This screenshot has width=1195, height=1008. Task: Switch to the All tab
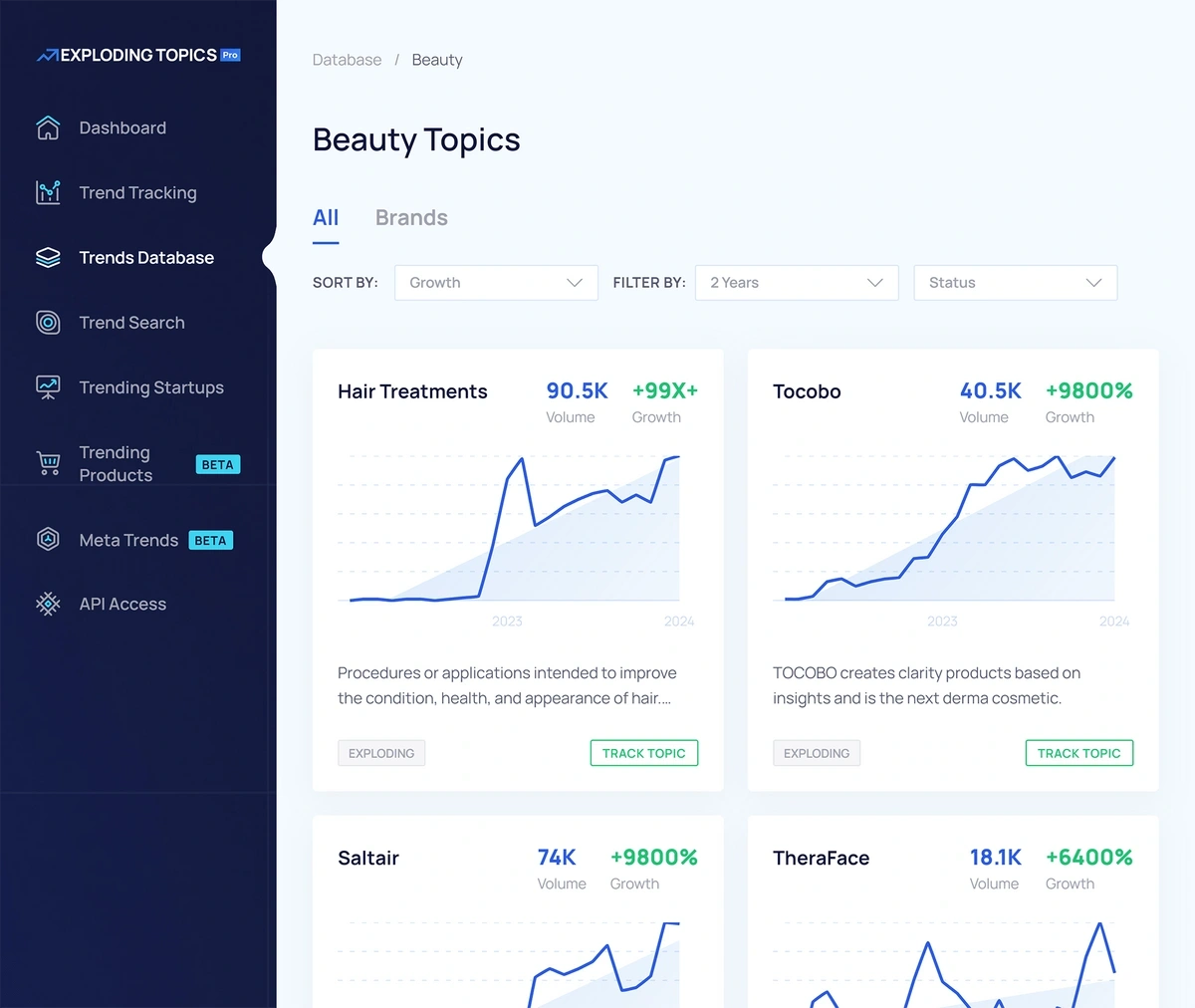coord(326,218)
